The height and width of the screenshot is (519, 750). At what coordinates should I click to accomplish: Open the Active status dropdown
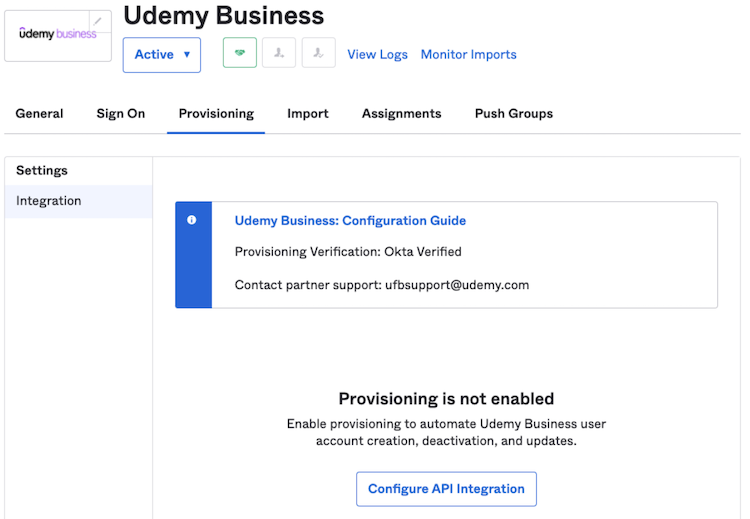click(161, 55)
